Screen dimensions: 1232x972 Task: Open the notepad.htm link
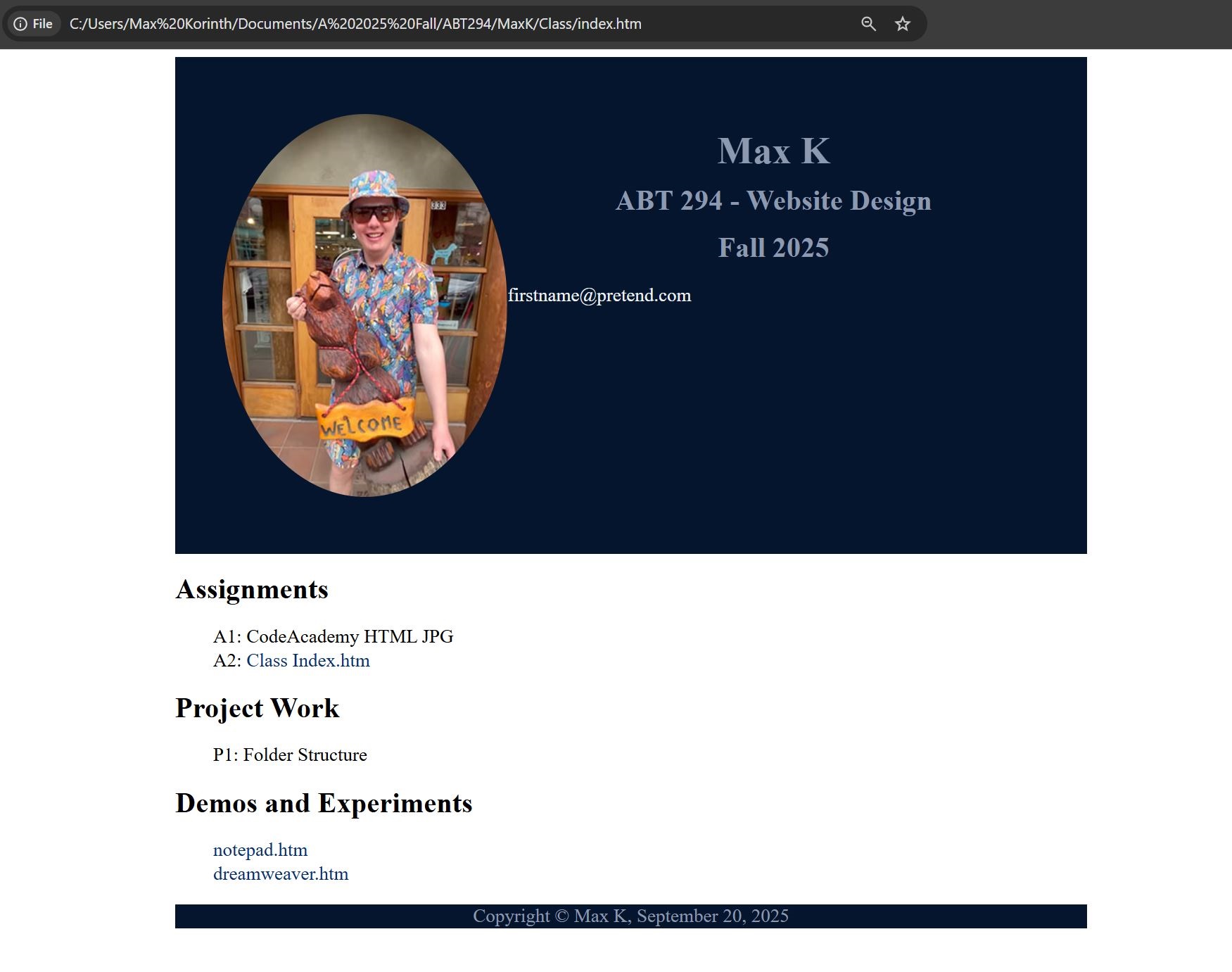click(x=260, y=850)
